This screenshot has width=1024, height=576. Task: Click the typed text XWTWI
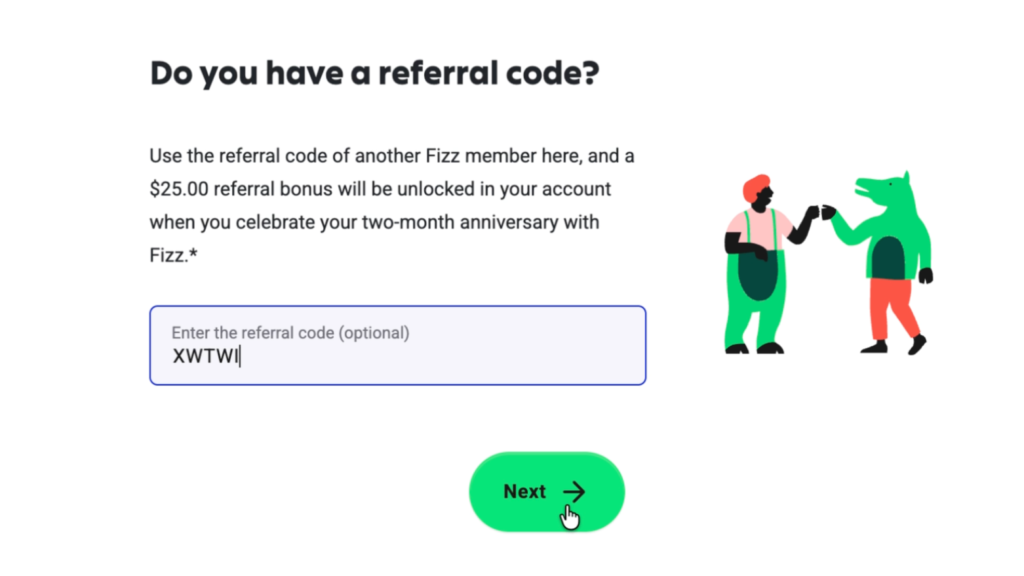click(x=205, y=357)
